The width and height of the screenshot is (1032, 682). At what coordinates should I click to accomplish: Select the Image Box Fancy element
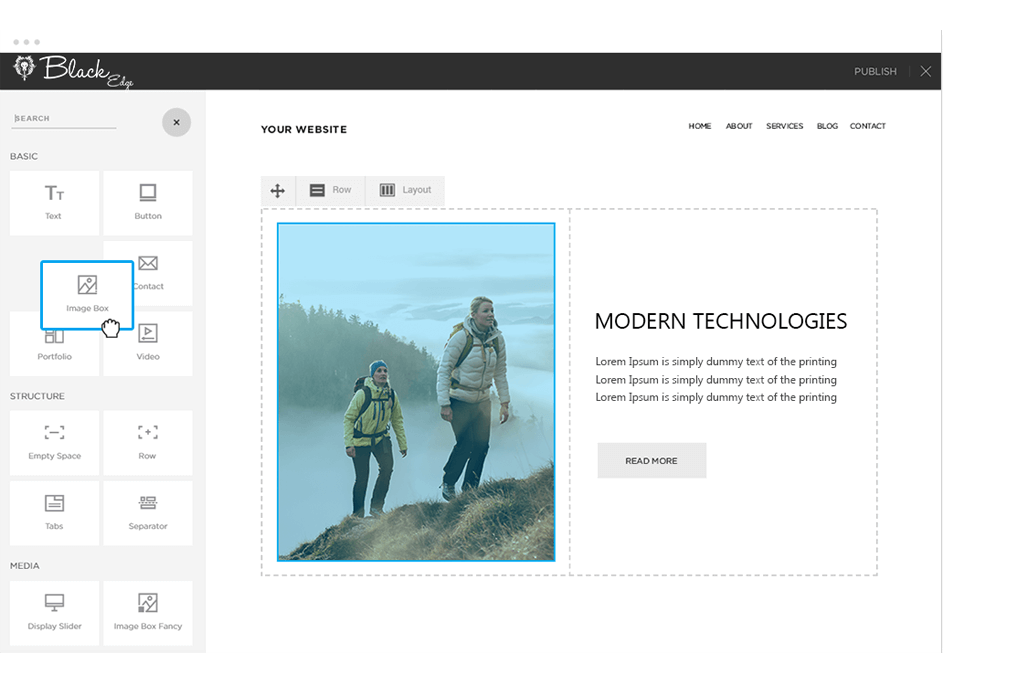(x=147, y=613)
